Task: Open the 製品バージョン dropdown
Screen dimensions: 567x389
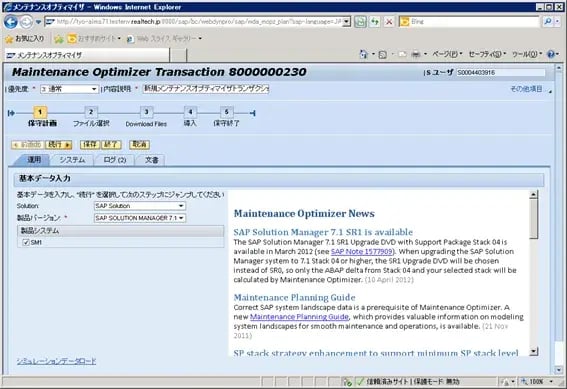Action: (x=140, y=218)
